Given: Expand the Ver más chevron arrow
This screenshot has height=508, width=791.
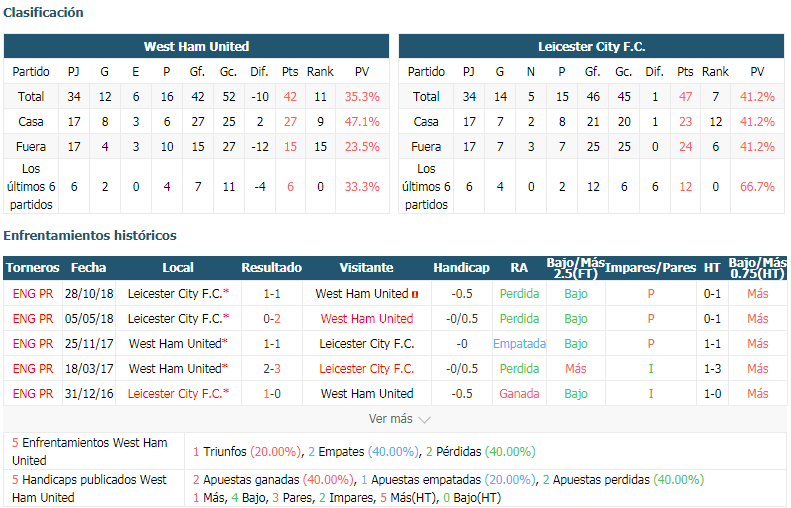Looking at the screenshot, I should coord(425,419).
